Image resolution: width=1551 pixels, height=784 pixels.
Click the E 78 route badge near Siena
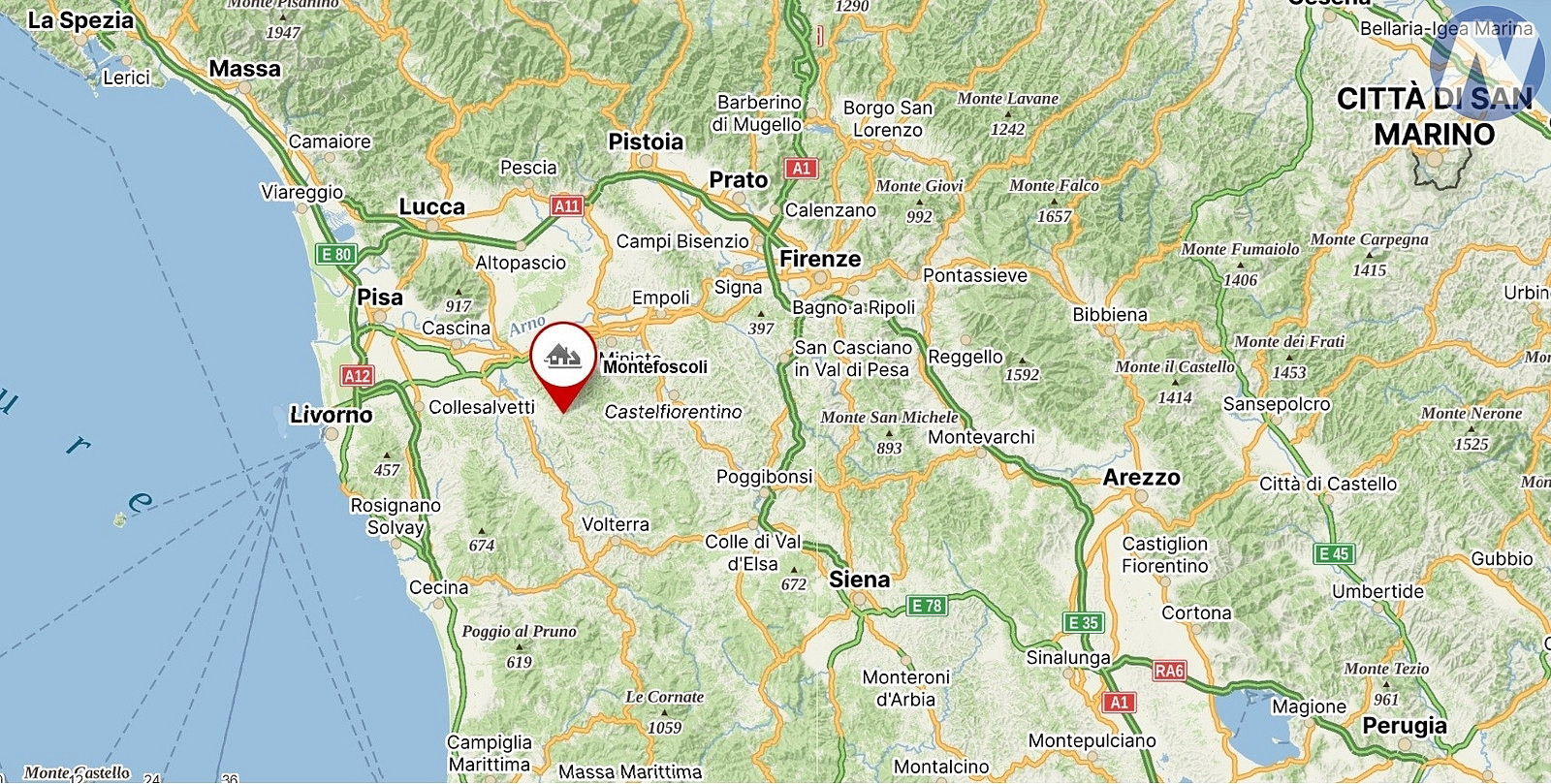tap(927, 606)
